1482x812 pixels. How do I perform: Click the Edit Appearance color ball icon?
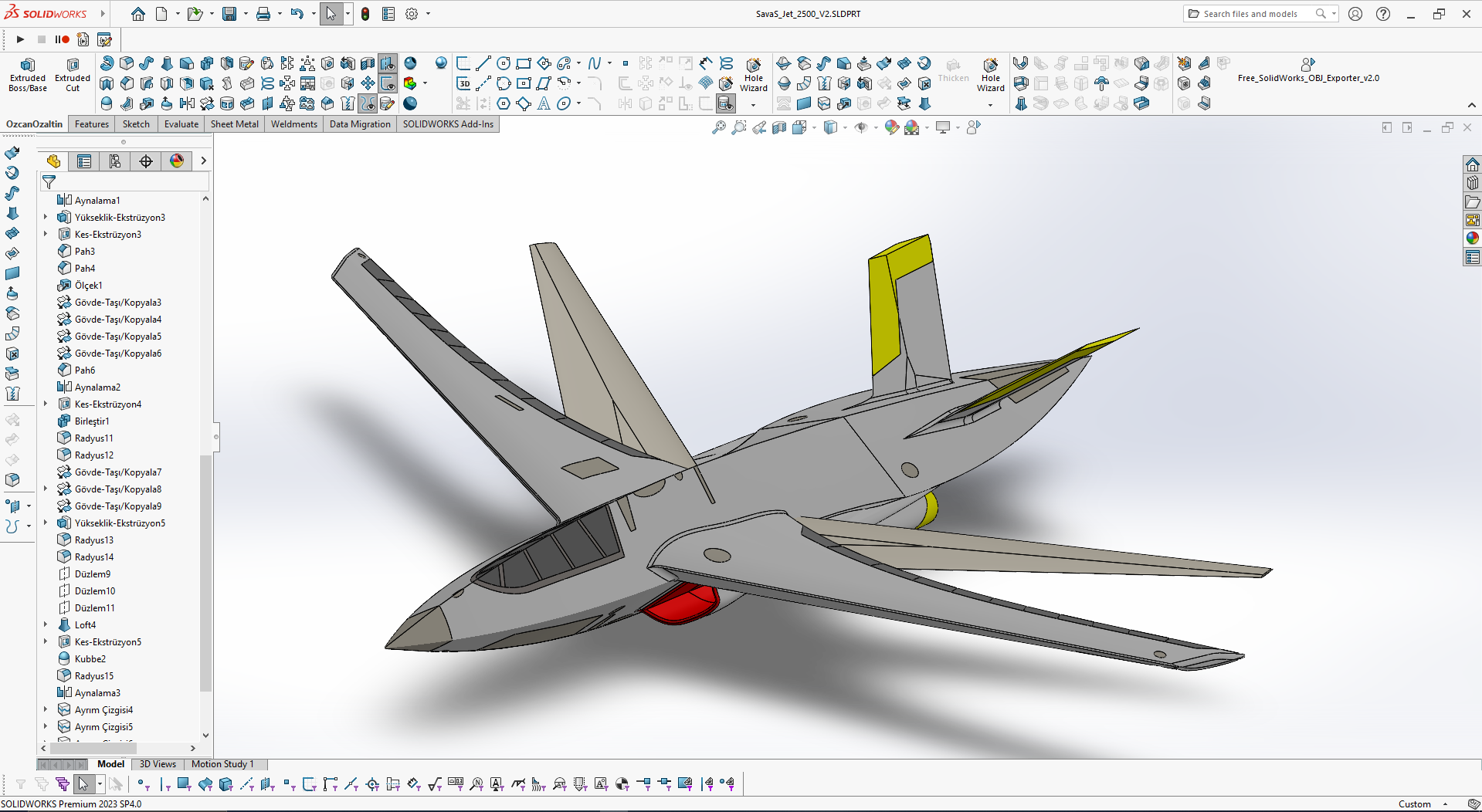point(892,127)
